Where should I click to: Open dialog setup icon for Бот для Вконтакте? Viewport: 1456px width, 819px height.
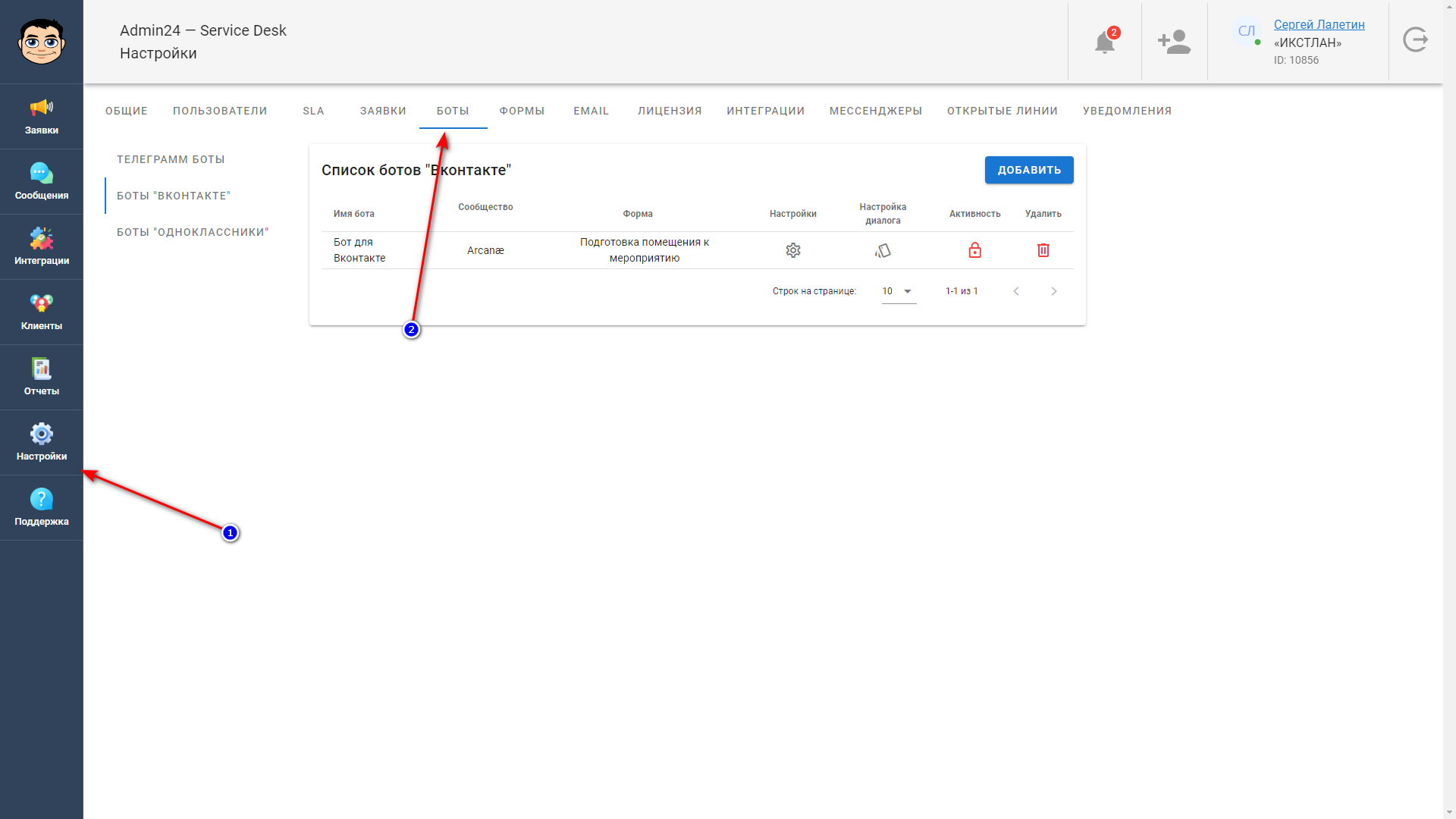click(883, 250)
